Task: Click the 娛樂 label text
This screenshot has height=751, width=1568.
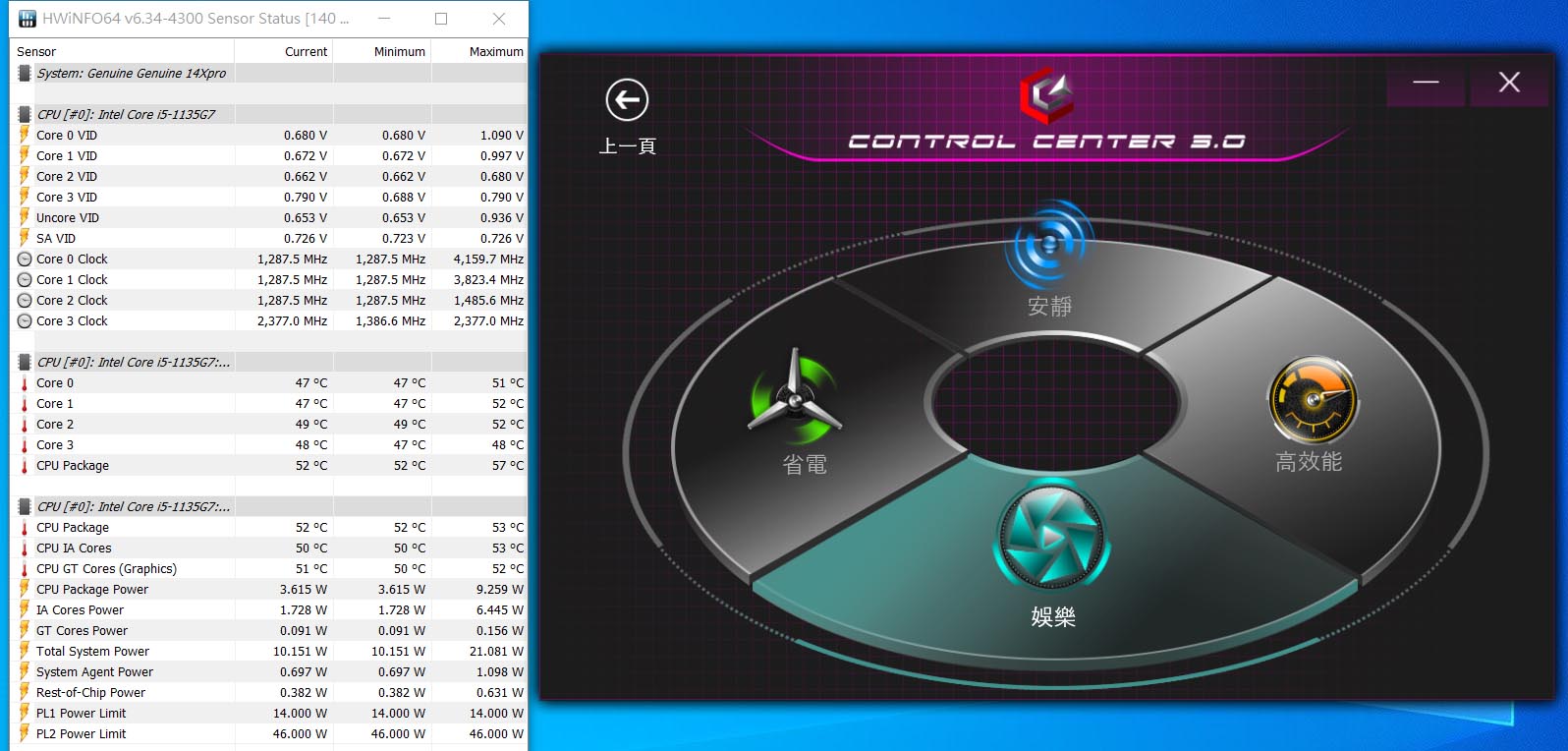Action: (1053, 617)
